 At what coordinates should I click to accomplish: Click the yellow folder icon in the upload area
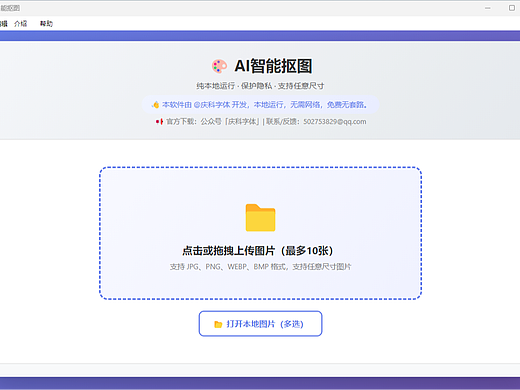(260, 218)
